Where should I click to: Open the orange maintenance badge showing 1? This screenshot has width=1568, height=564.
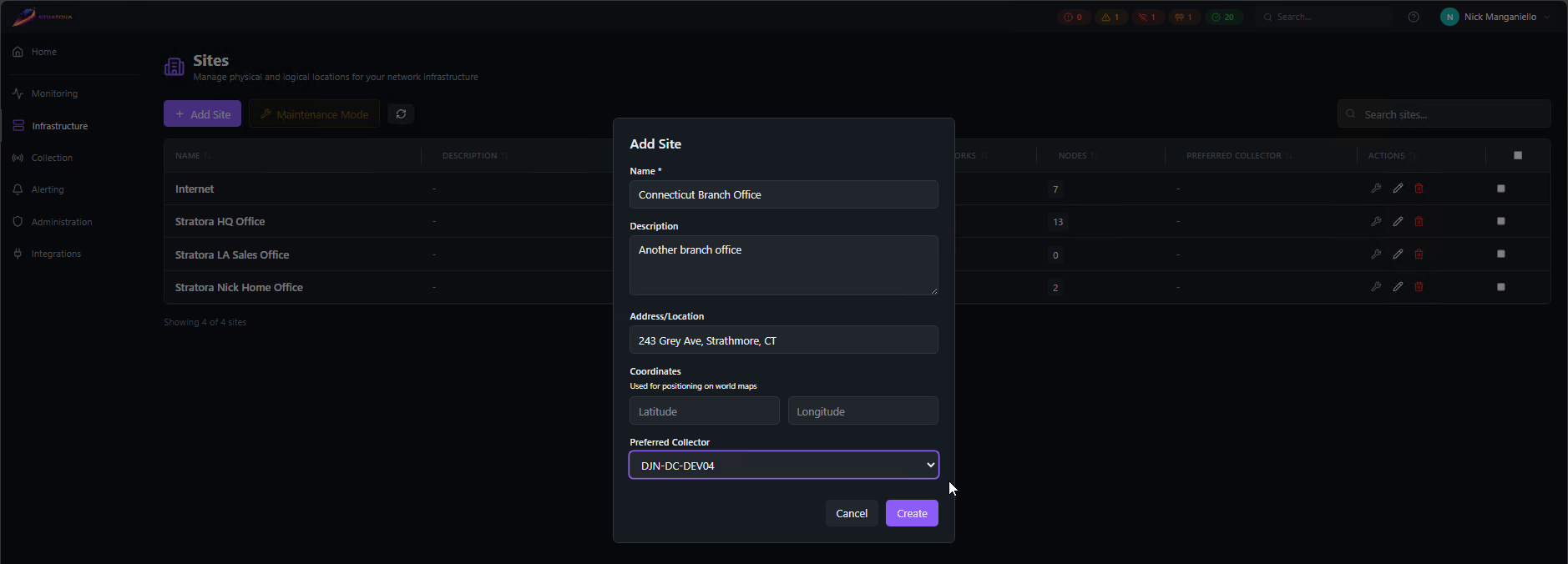[1184, 17]
